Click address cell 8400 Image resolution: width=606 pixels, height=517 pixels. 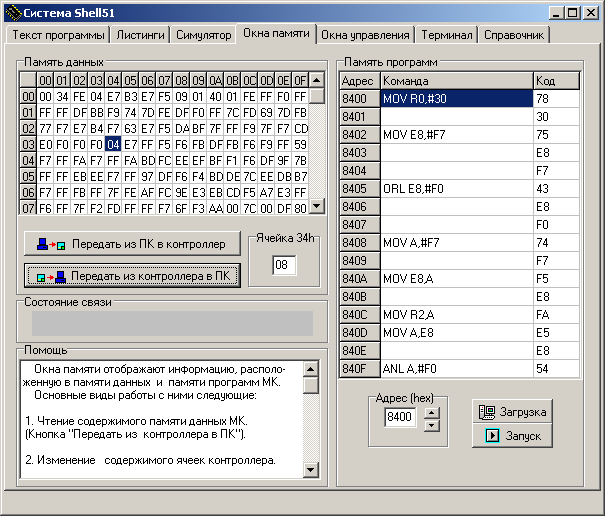pyautogui.click(x=360, y=99)
